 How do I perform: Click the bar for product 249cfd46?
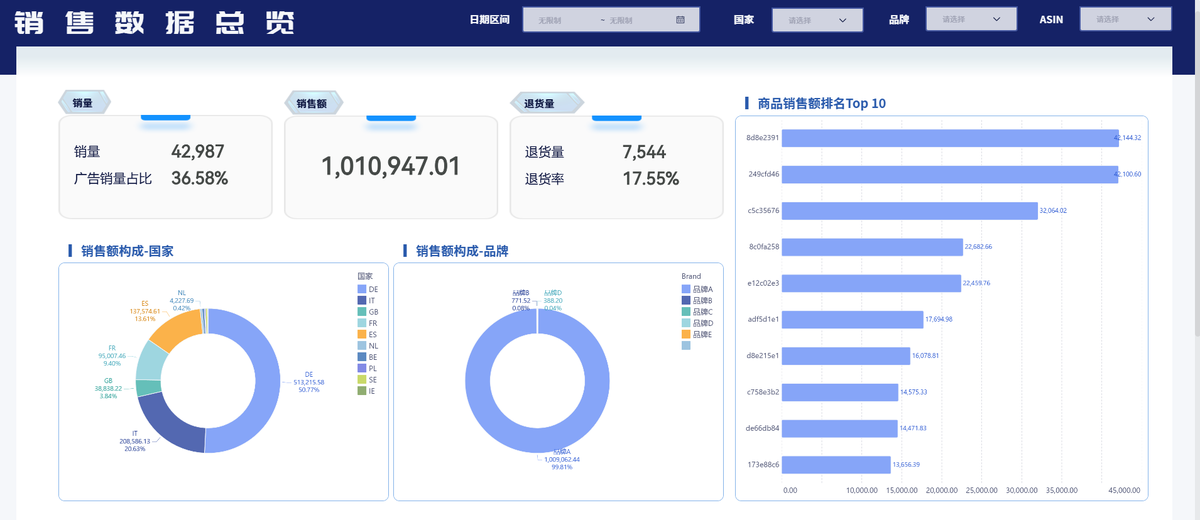950,174
